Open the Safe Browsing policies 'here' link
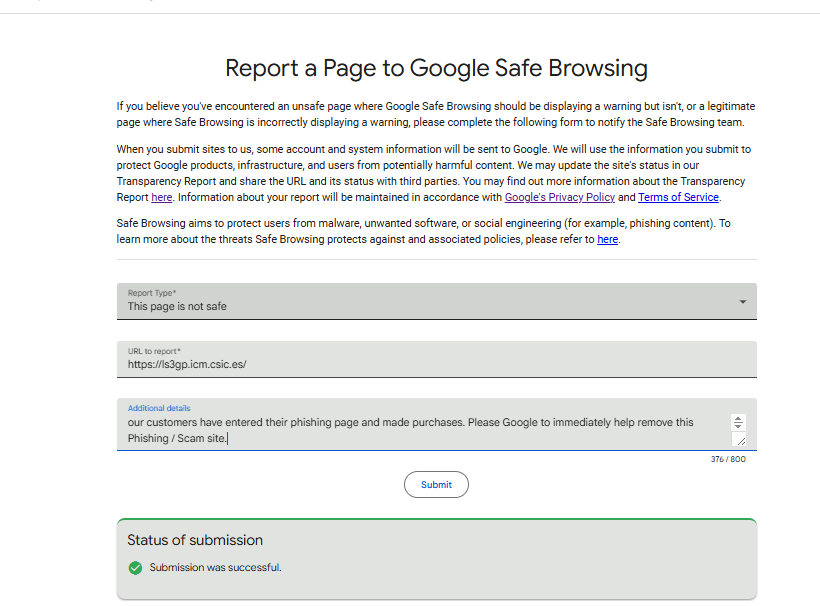The image size is (820, 606). [x=608, y=239]
